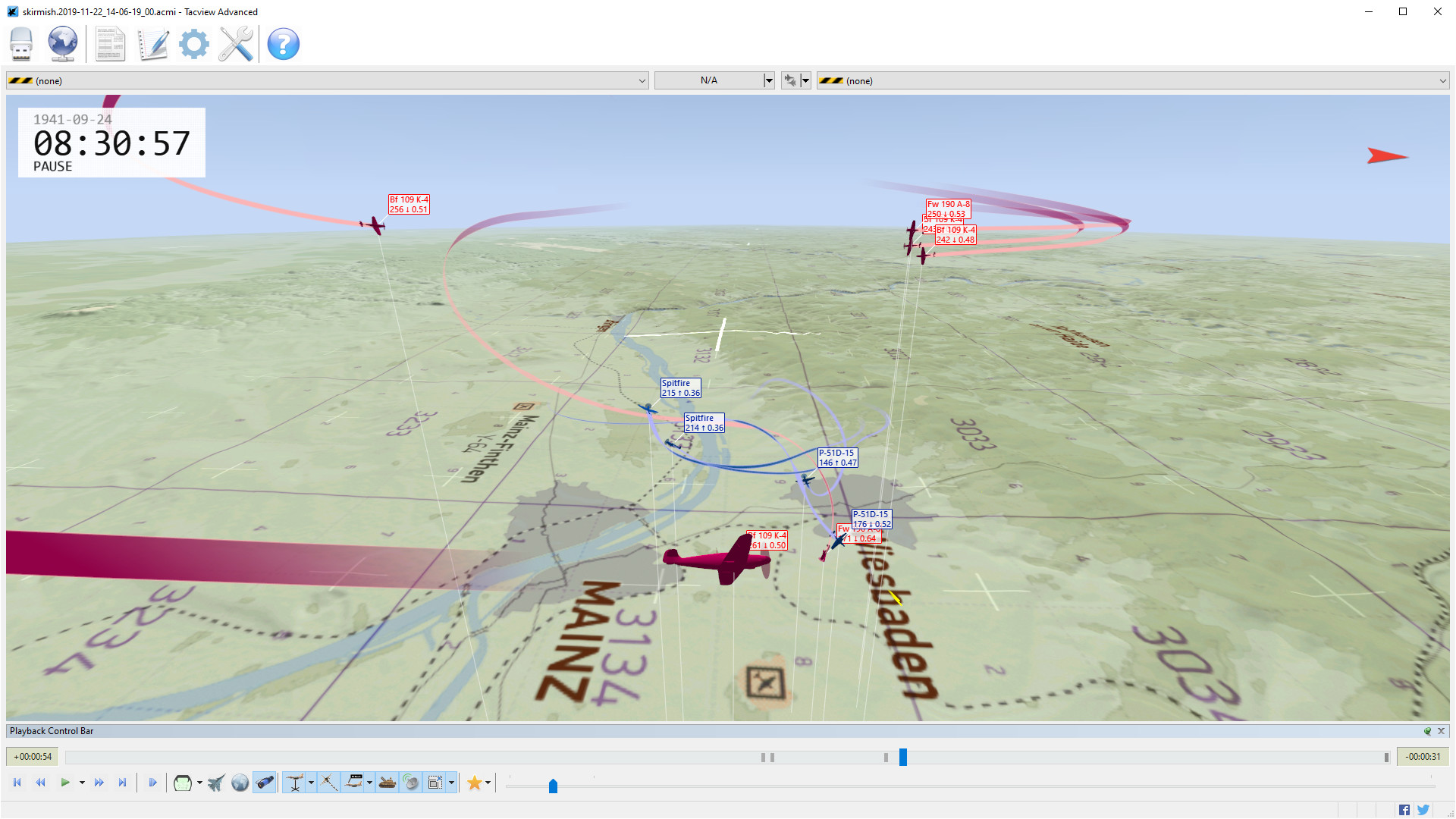The image size is (1456, 819).
Task: Open the Tacview settings gear icon
Action: 194,44
